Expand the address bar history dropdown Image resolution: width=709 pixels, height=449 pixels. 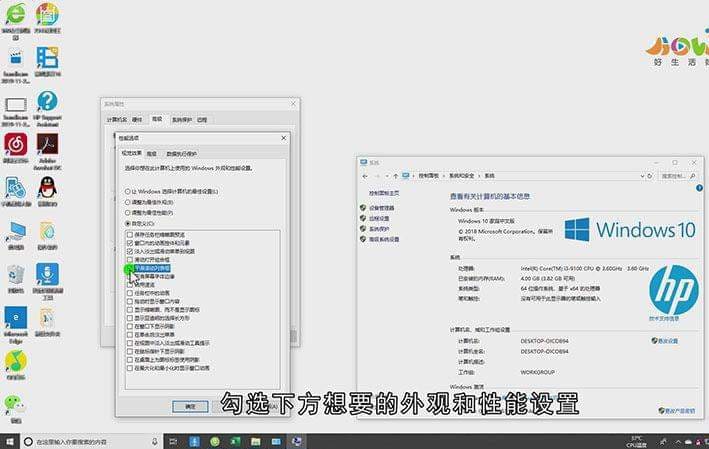[642, 176]
